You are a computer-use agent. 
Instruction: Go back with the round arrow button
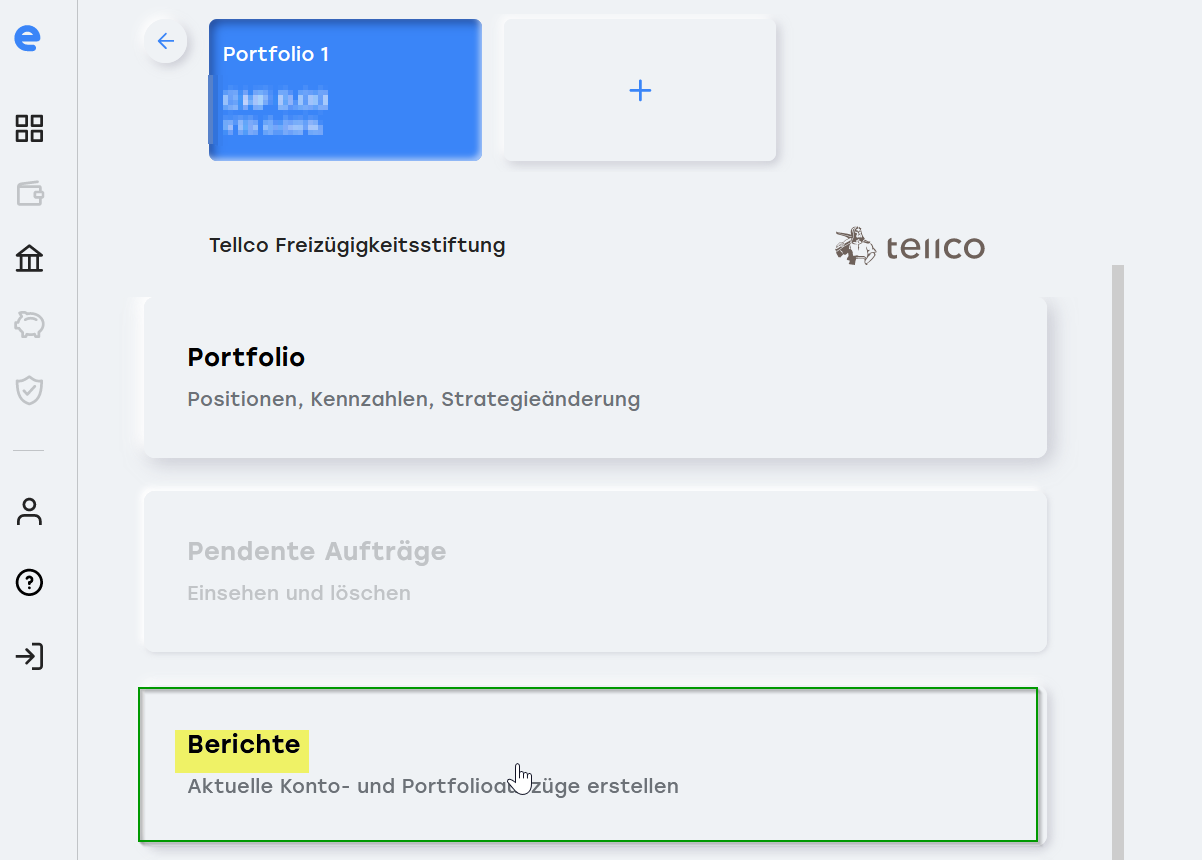coord(166,41)
